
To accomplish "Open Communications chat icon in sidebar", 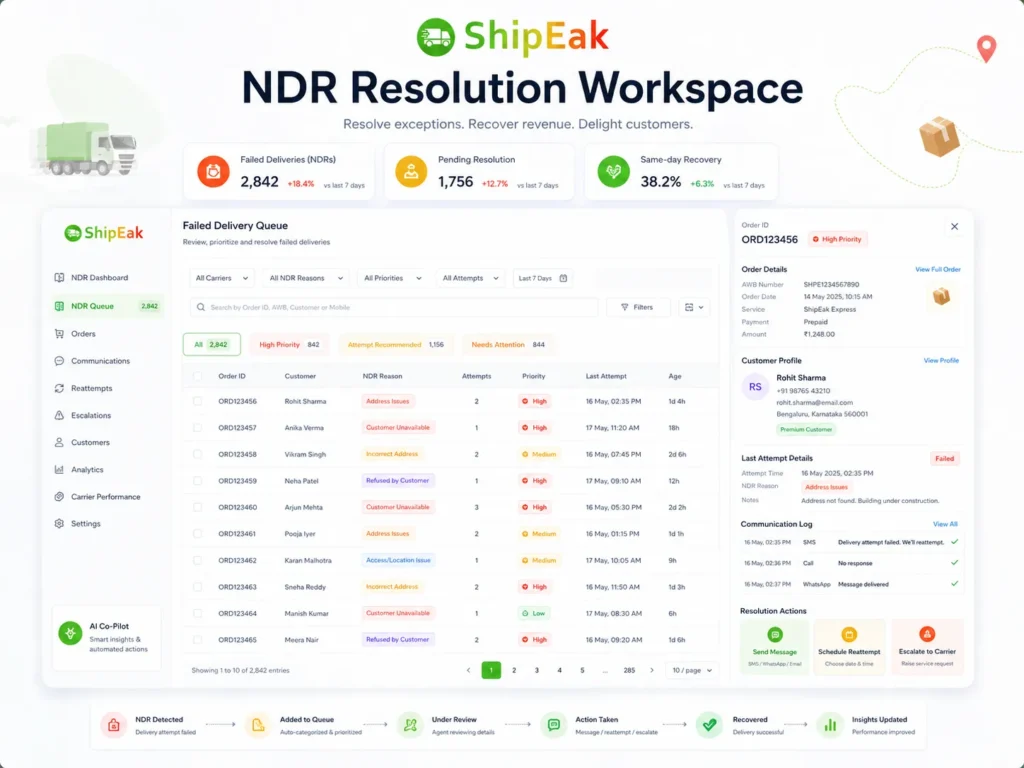I will click(59, 361).
